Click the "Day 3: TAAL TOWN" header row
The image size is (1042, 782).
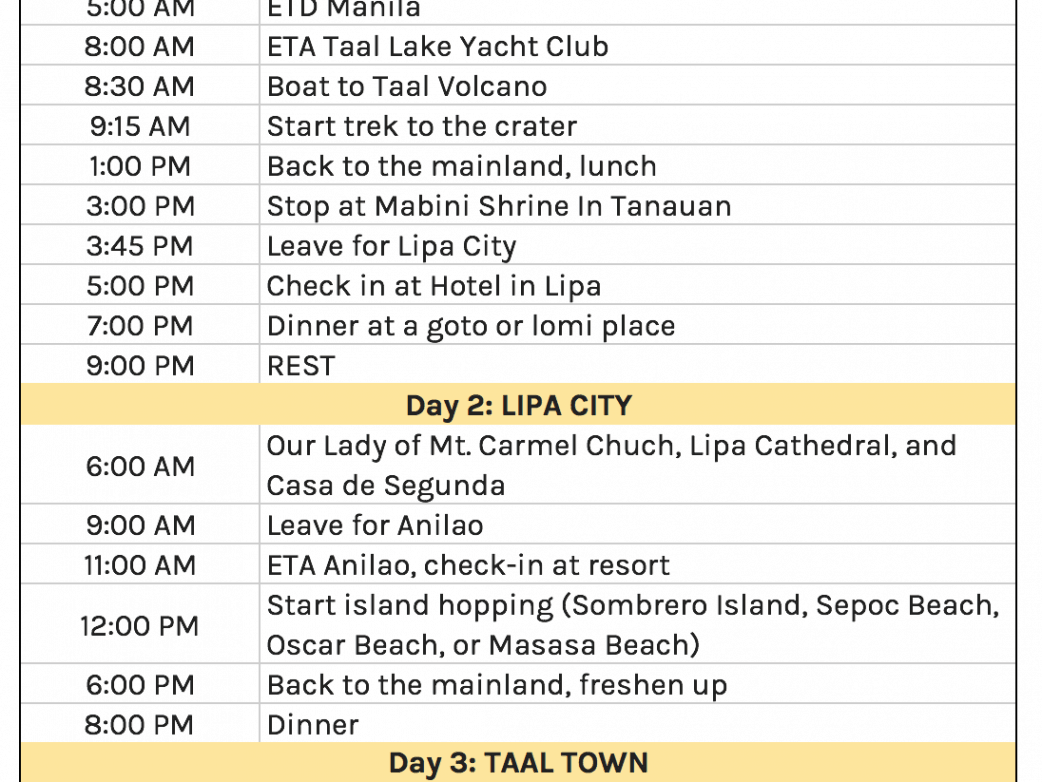tap(518, 764)
